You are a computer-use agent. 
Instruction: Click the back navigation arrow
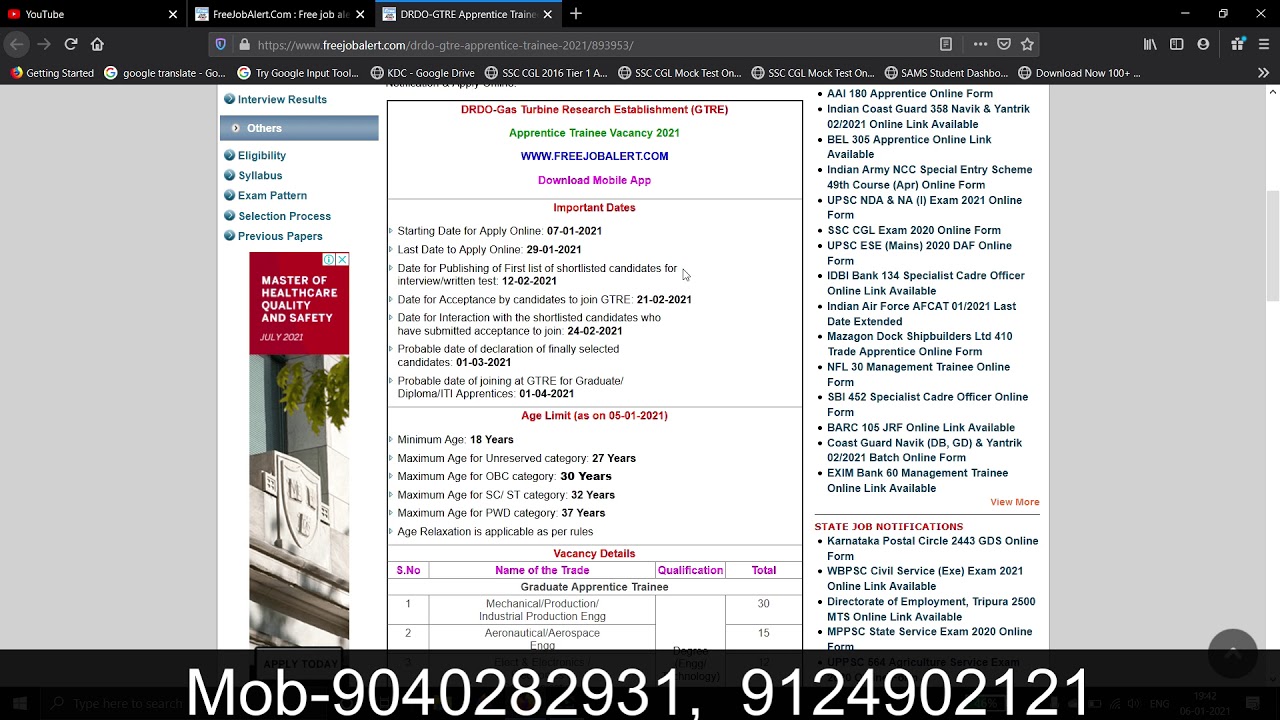[16, 44]
